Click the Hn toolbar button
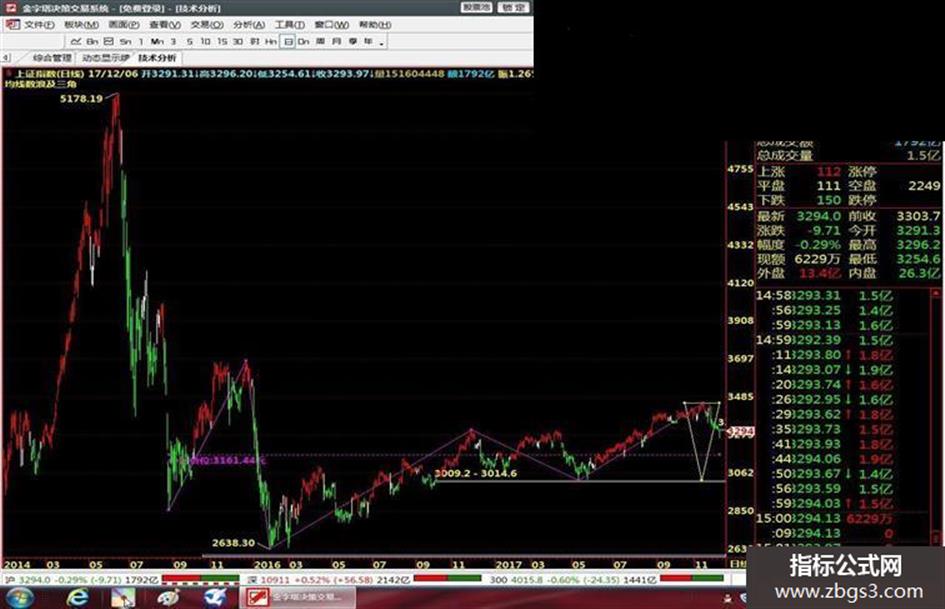The width and height of the screenshot is (945, 609). [x=271, y=42]
